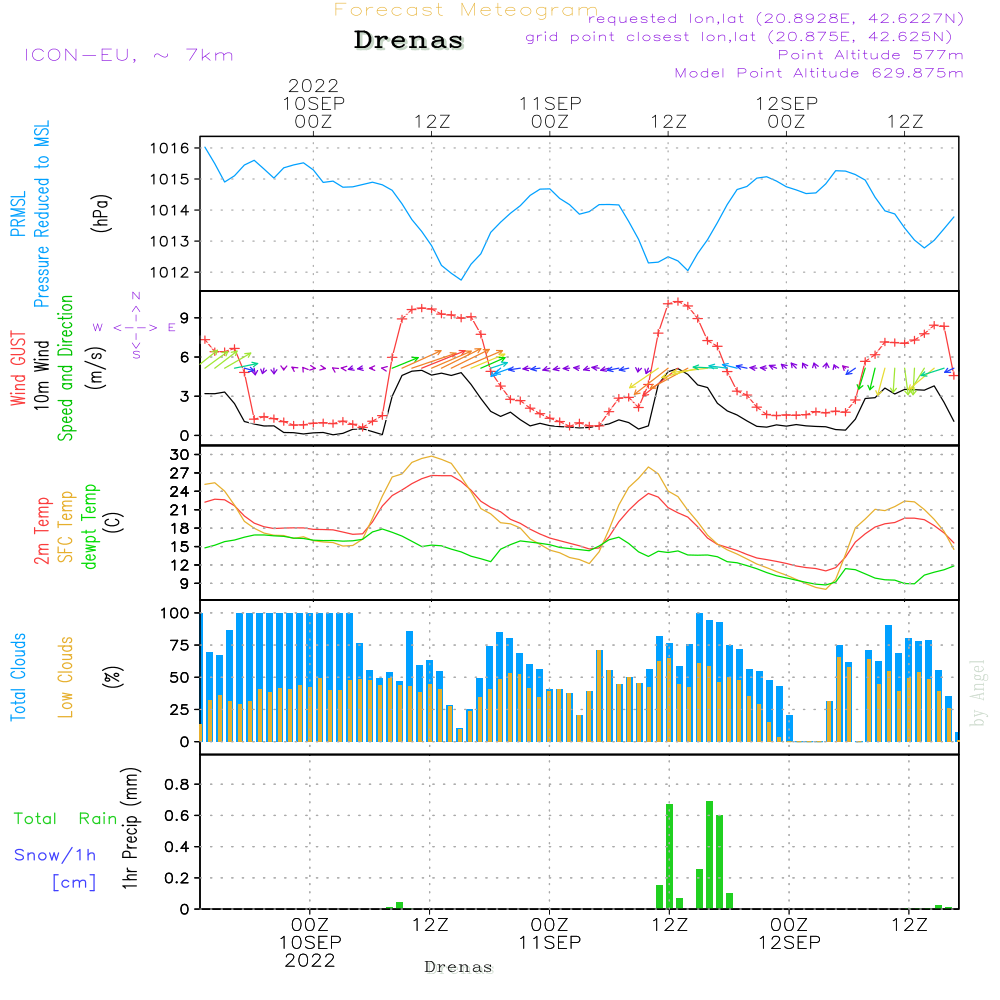Click the 2022 year label on bottom axis
Image resolution: width=1000 pixels, height=1000 pixels.
(310, 960)
